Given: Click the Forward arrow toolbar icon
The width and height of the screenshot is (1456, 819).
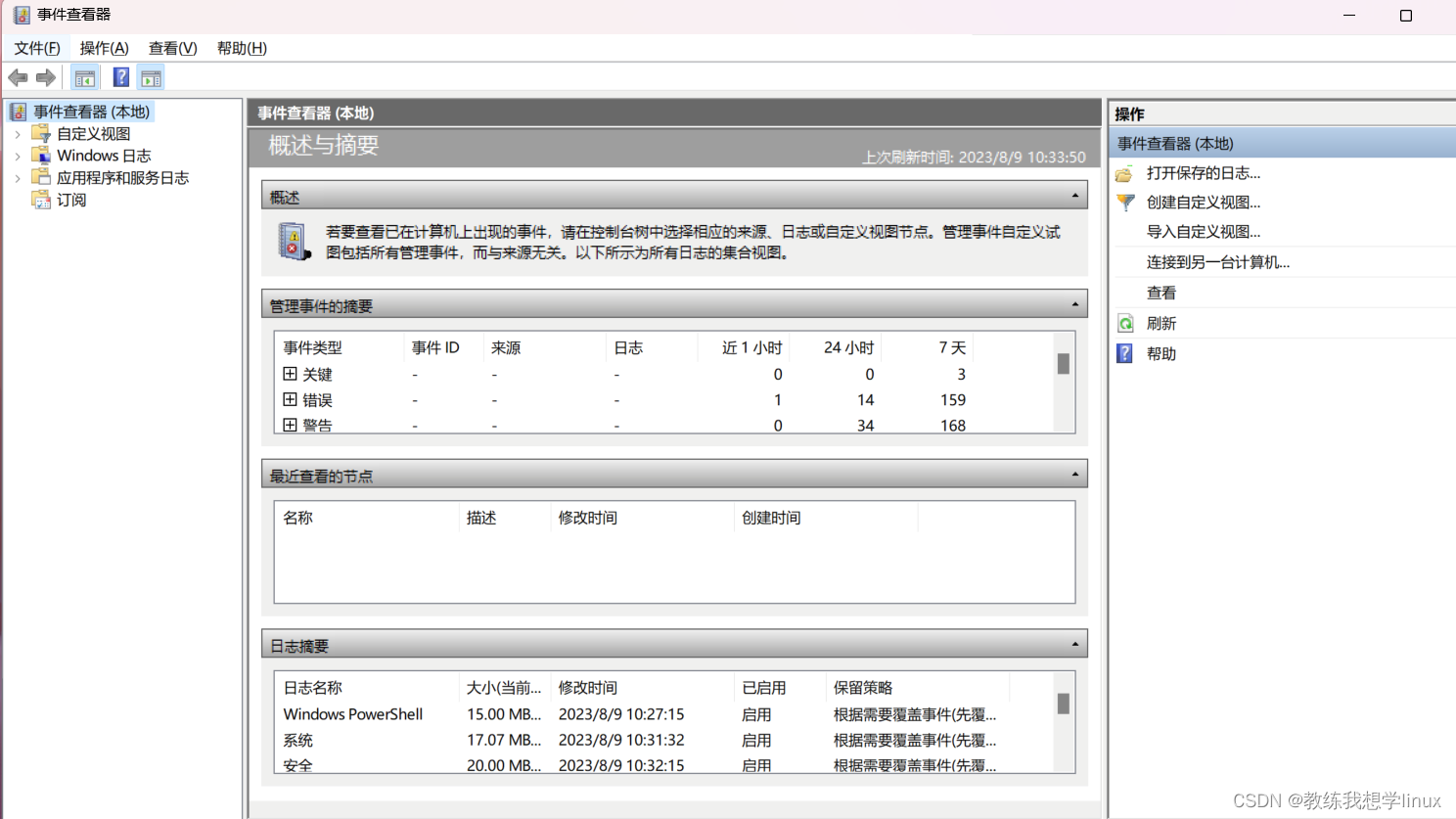Looking at the screenshot, I should click(x=46, y=77).
